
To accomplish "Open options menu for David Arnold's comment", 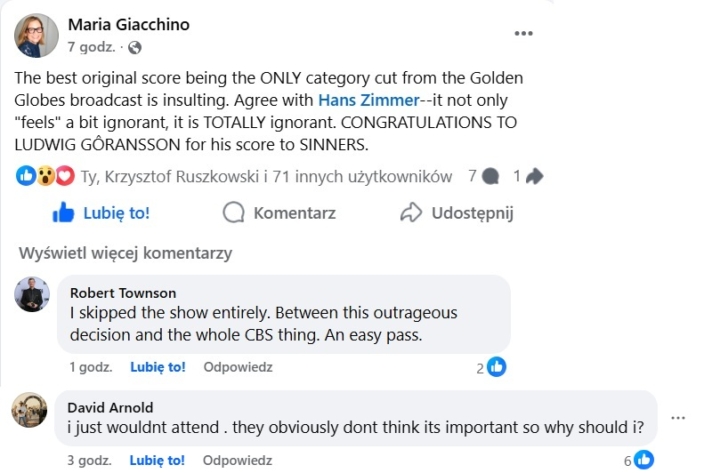I will (x=679, y=417).
